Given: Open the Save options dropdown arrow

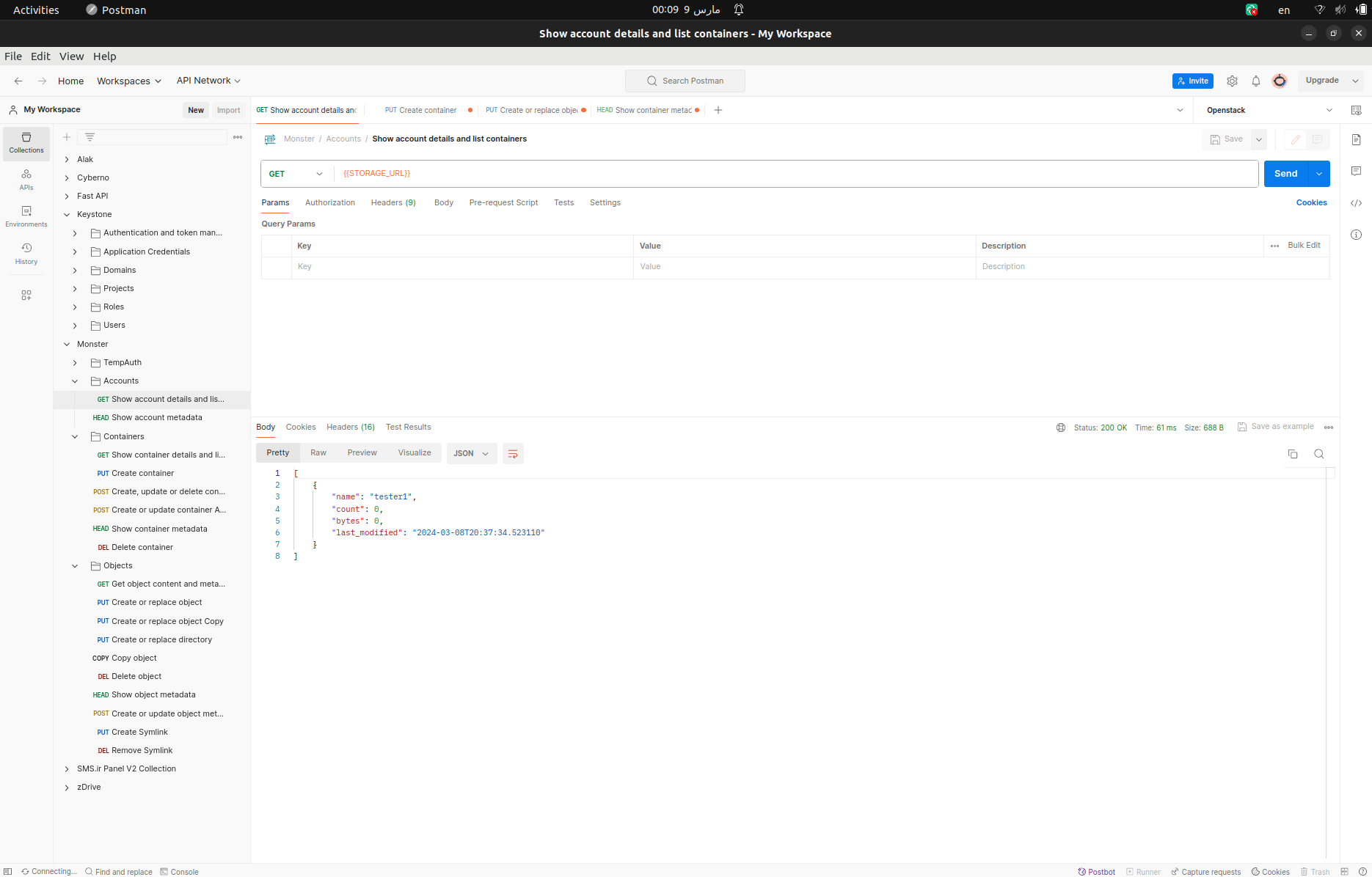Looking at the screenshot, I should click(1259, 139).
